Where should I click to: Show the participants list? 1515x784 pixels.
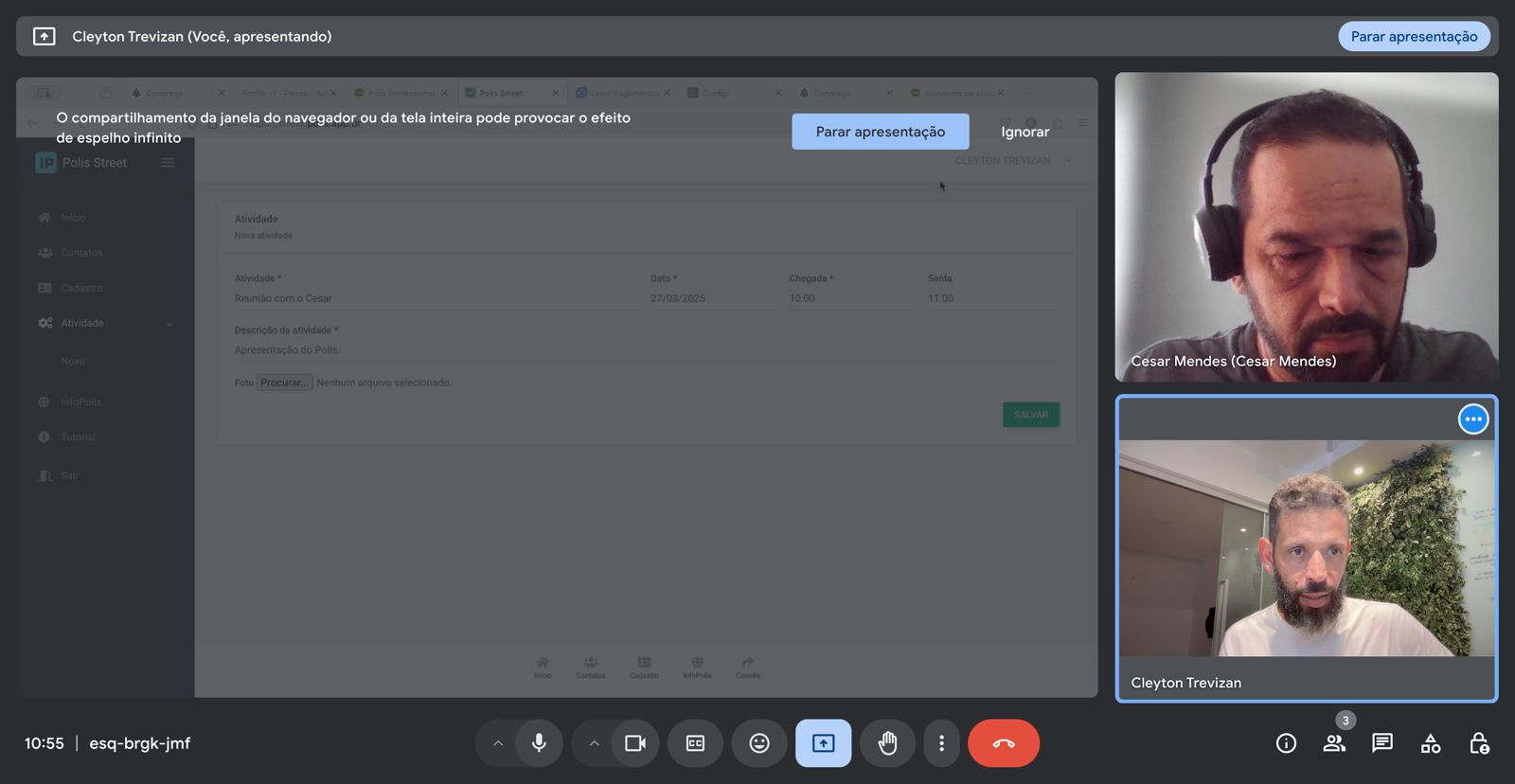point(1334,743)
